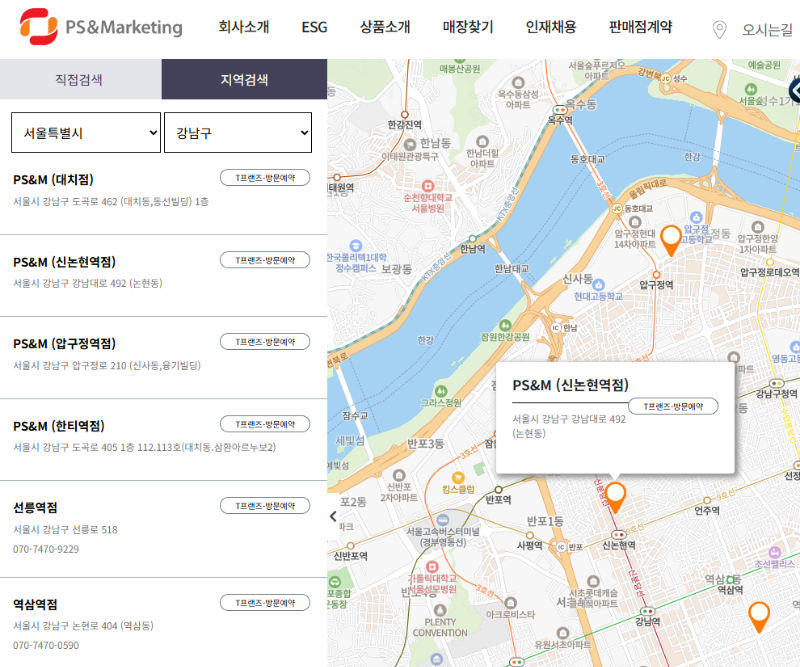Viewport: 800px width, 667px height.
Task: Select the PS&M (신논현역점) list entry
Action: pyautogui.click(x=64, y=262)
